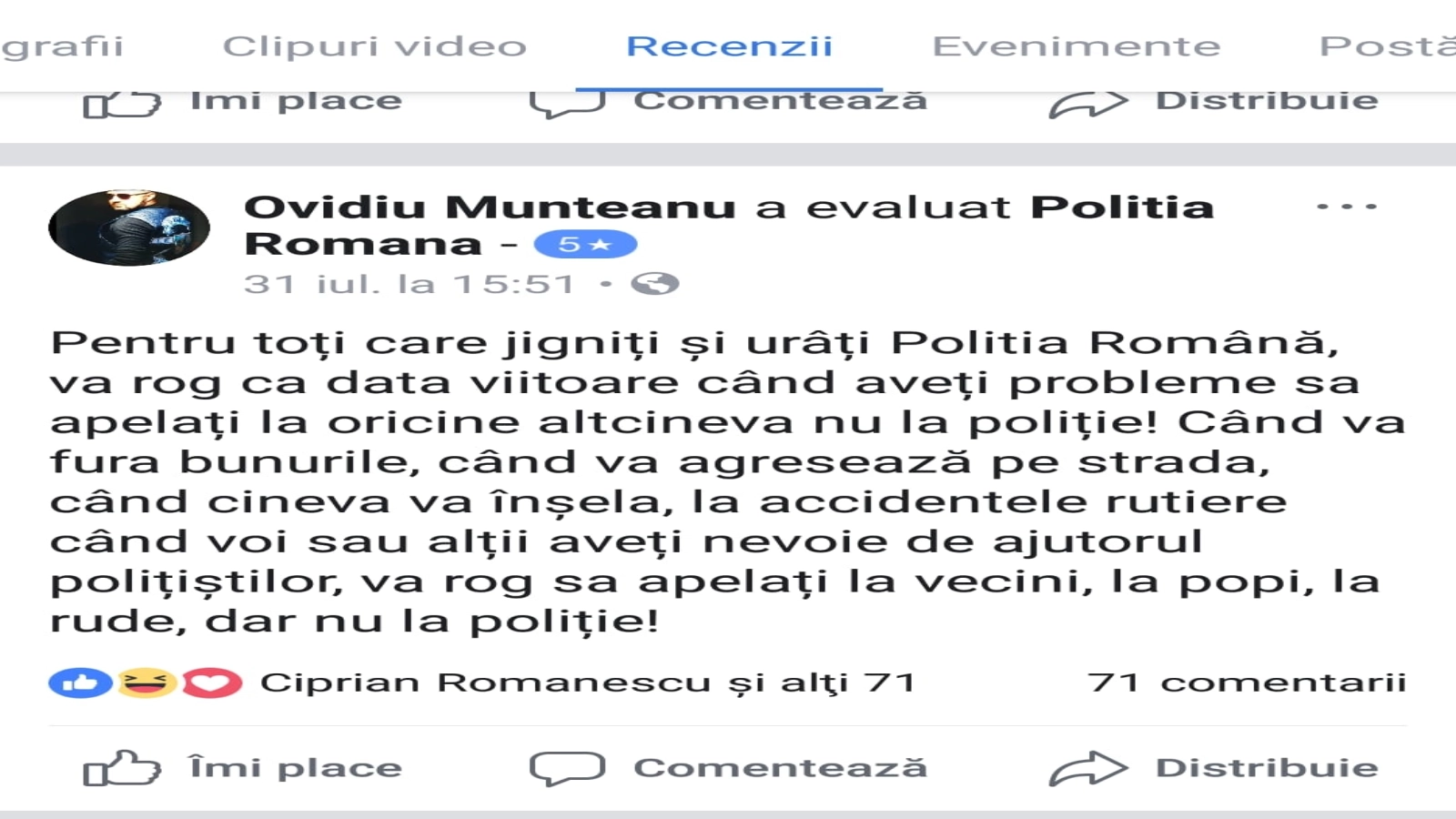The width and height of the screenshot is (1456, 819).
Task: Open the Evenimente tab
Action: coord(1077,45)
